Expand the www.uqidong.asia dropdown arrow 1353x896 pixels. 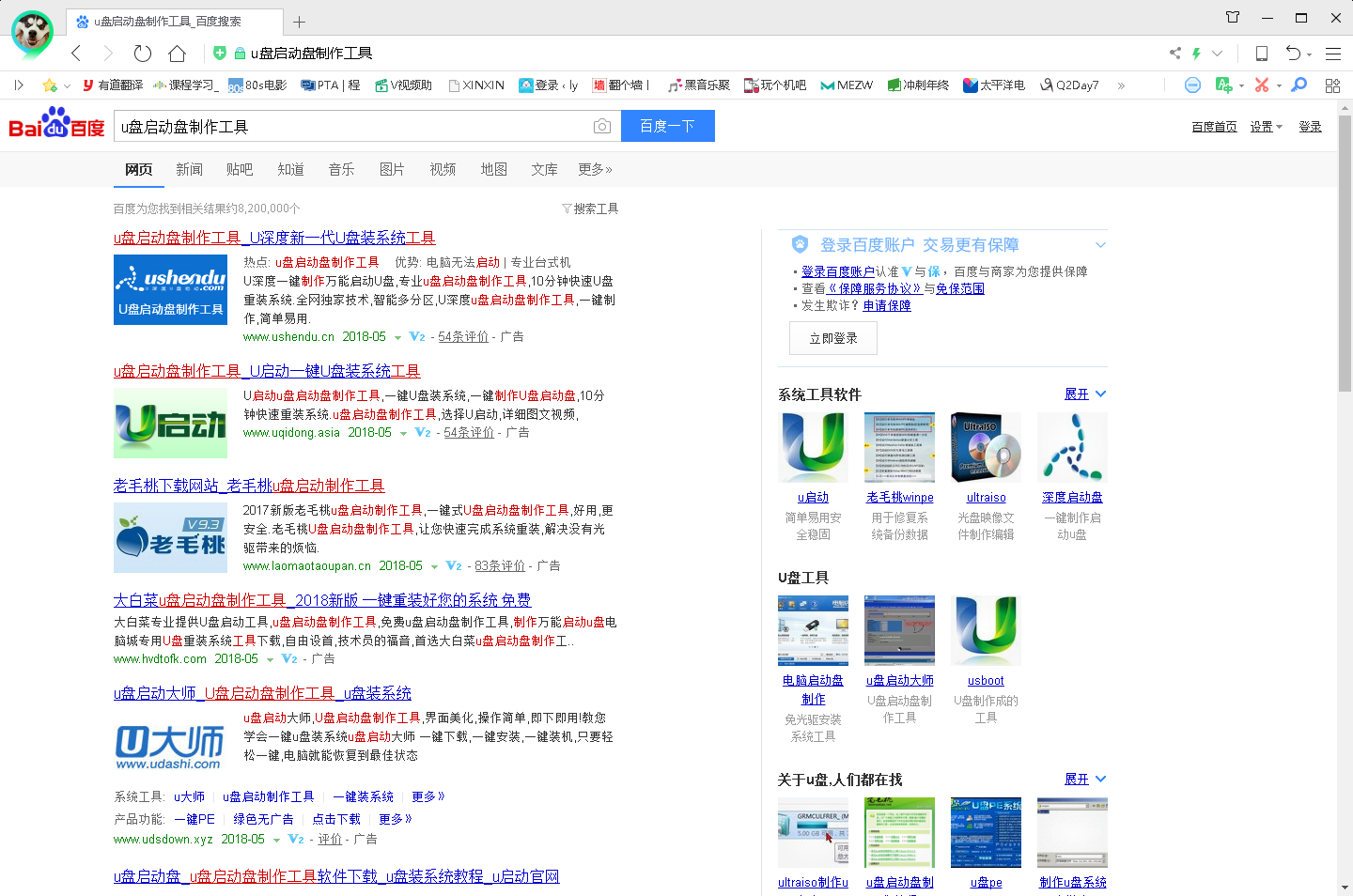[x=403, y=433]
